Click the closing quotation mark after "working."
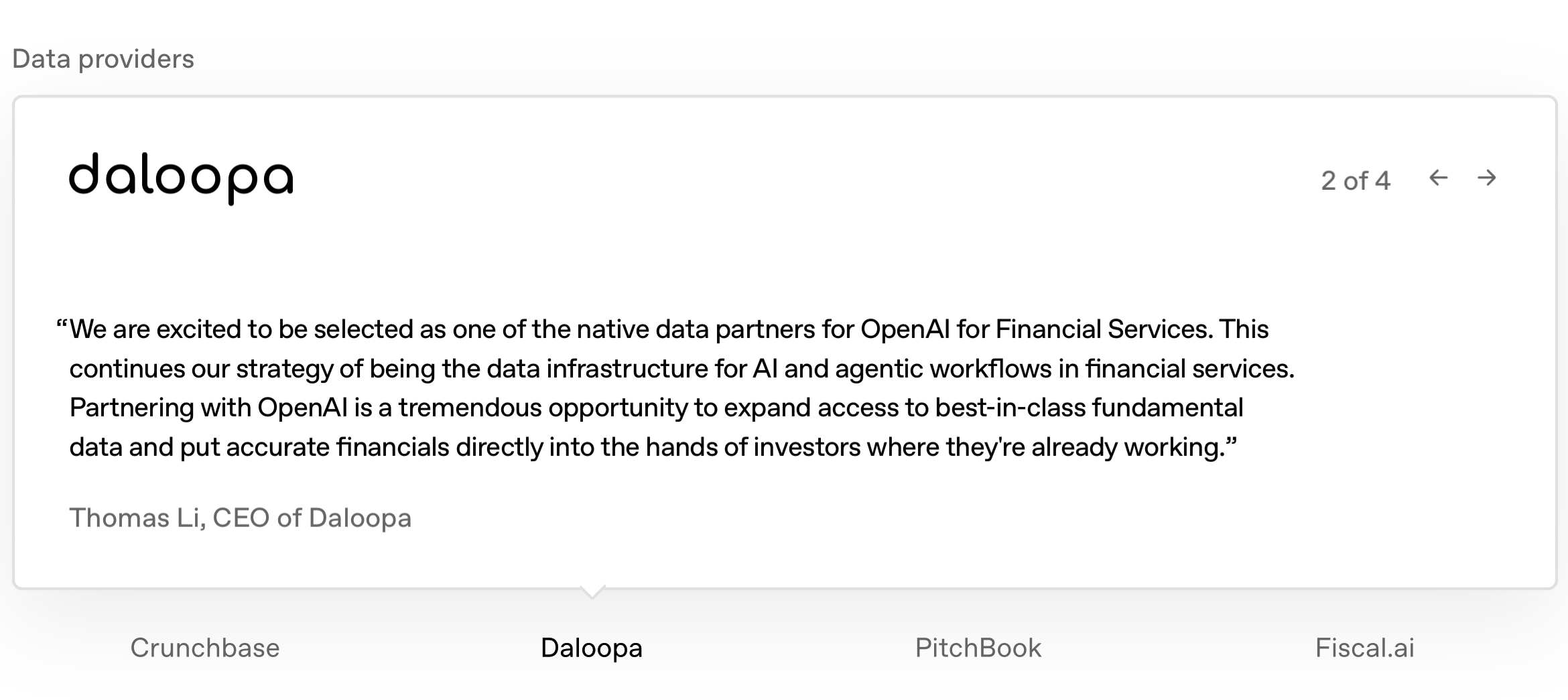The width and height of the screenshot is (1568, 700). pyautogui.click(x=1231, y=443)
